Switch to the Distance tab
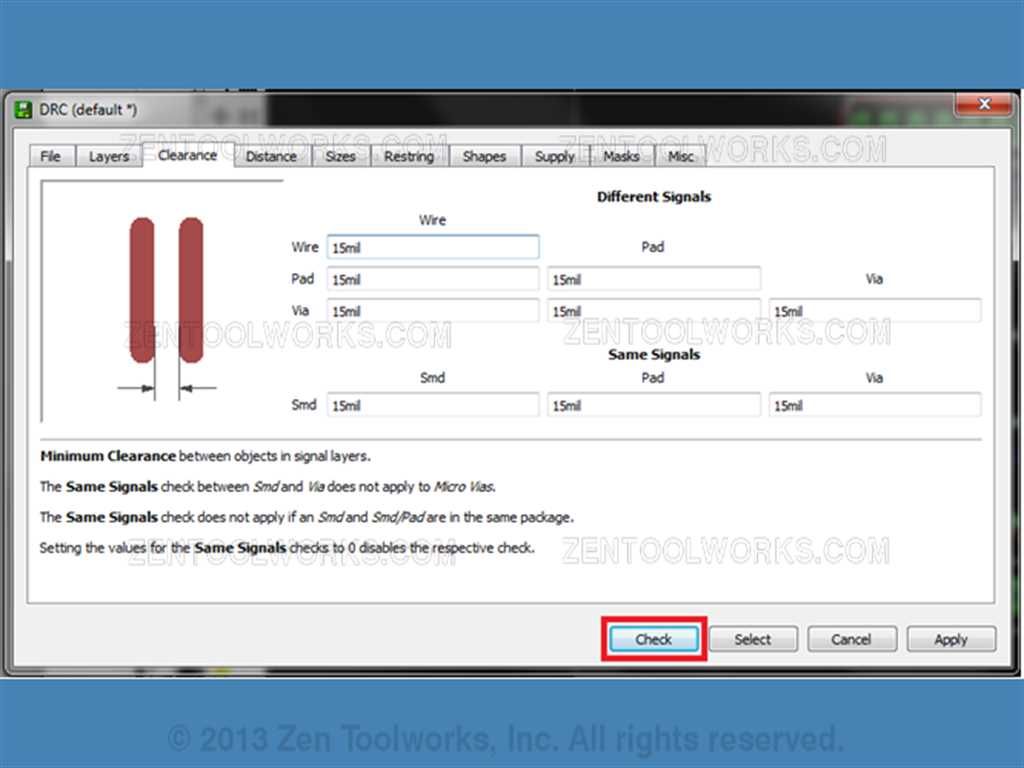 [x=271, y=157]
